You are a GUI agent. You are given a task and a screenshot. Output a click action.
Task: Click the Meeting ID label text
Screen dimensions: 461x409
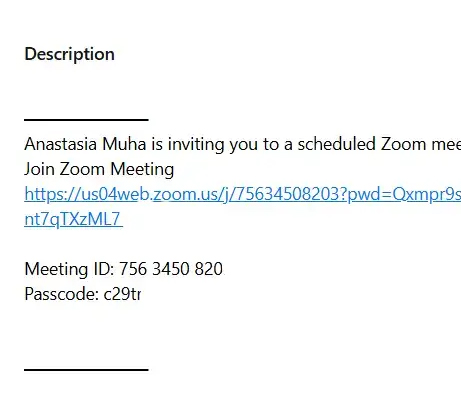(69, 269)
